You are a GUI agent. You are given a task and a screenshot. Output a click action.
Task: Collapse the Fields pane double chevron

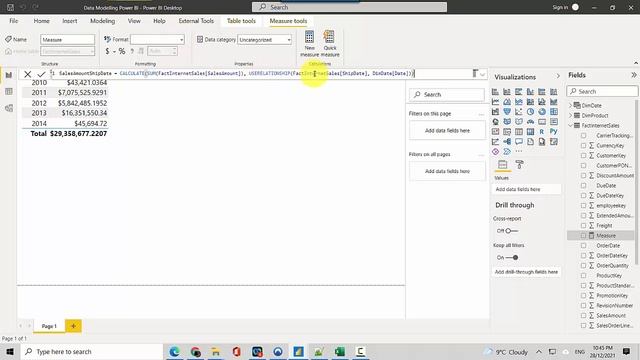coord(633,75)
